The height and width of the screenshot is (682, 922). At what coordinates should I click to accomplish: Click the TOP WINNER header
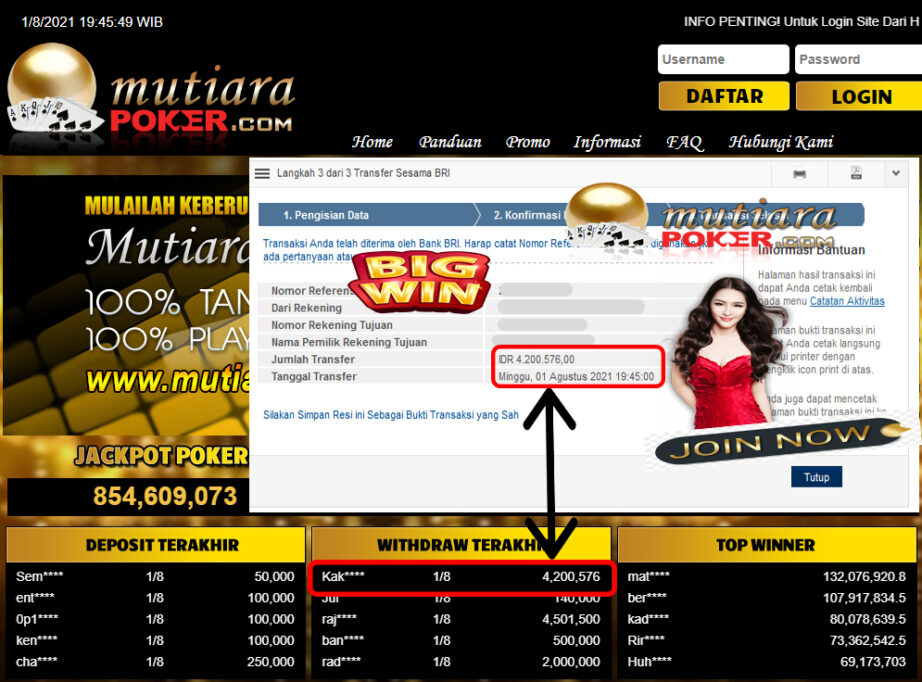[766, 545]
